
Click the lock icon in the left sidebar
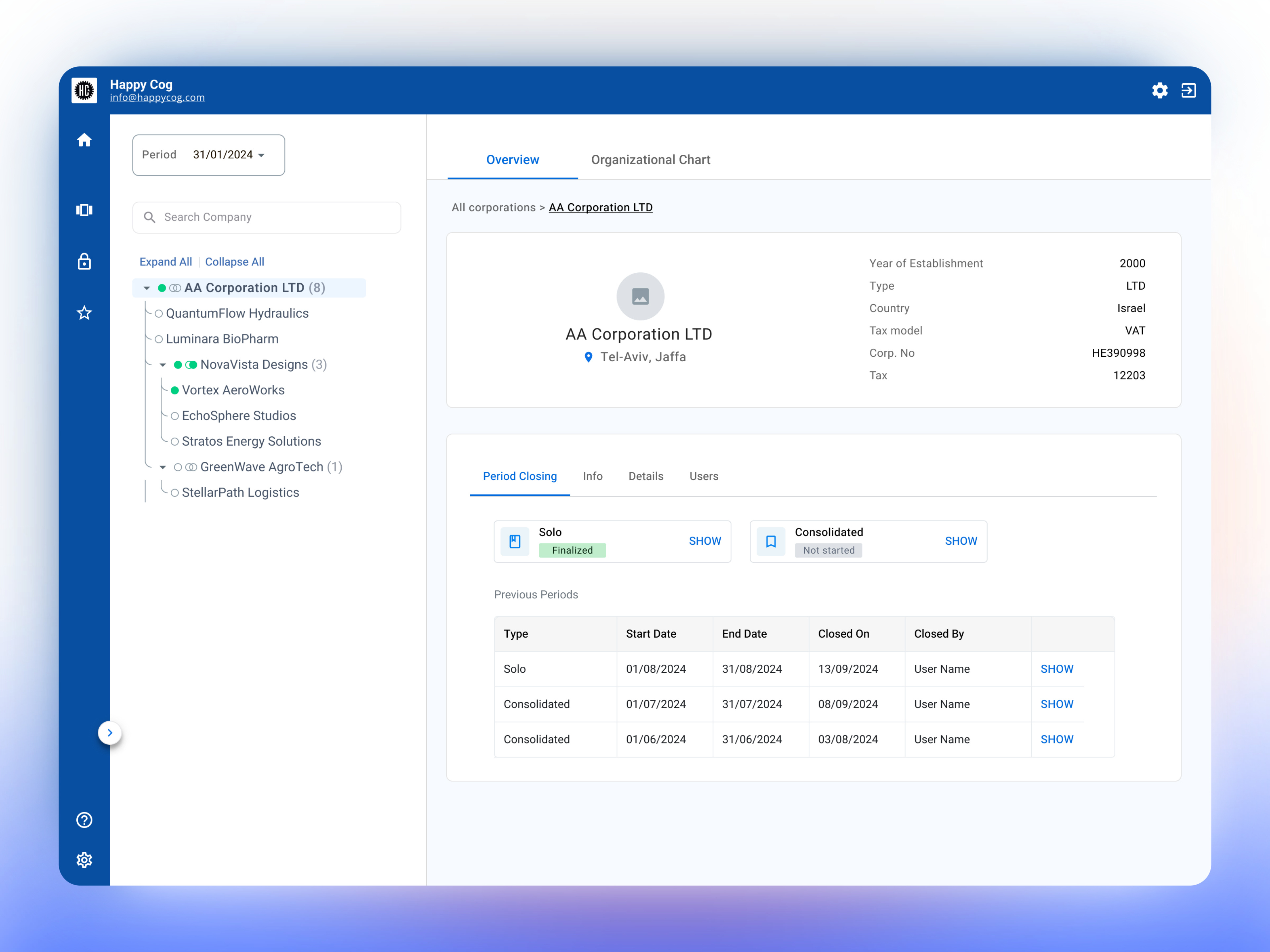click(x=84, y=262)
